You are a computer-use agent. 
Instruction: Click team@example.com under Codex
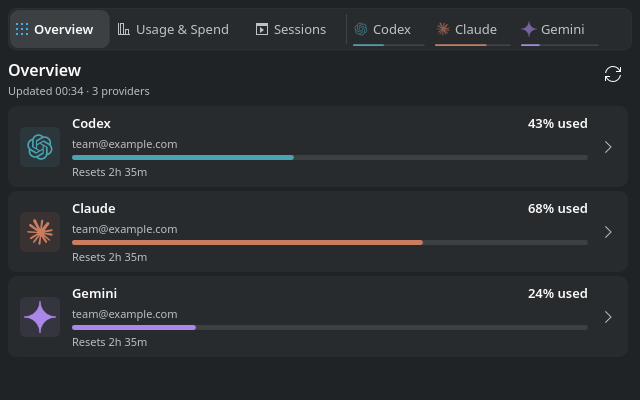(125, 144)
